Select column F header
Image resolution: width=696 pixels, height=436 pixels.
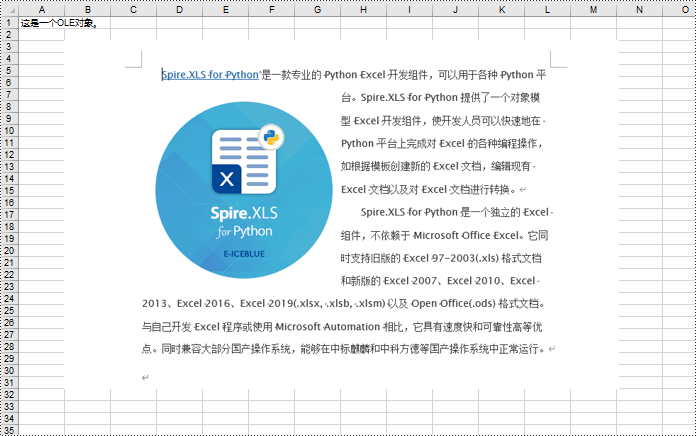pyautogui.click(x=272, y=10)
